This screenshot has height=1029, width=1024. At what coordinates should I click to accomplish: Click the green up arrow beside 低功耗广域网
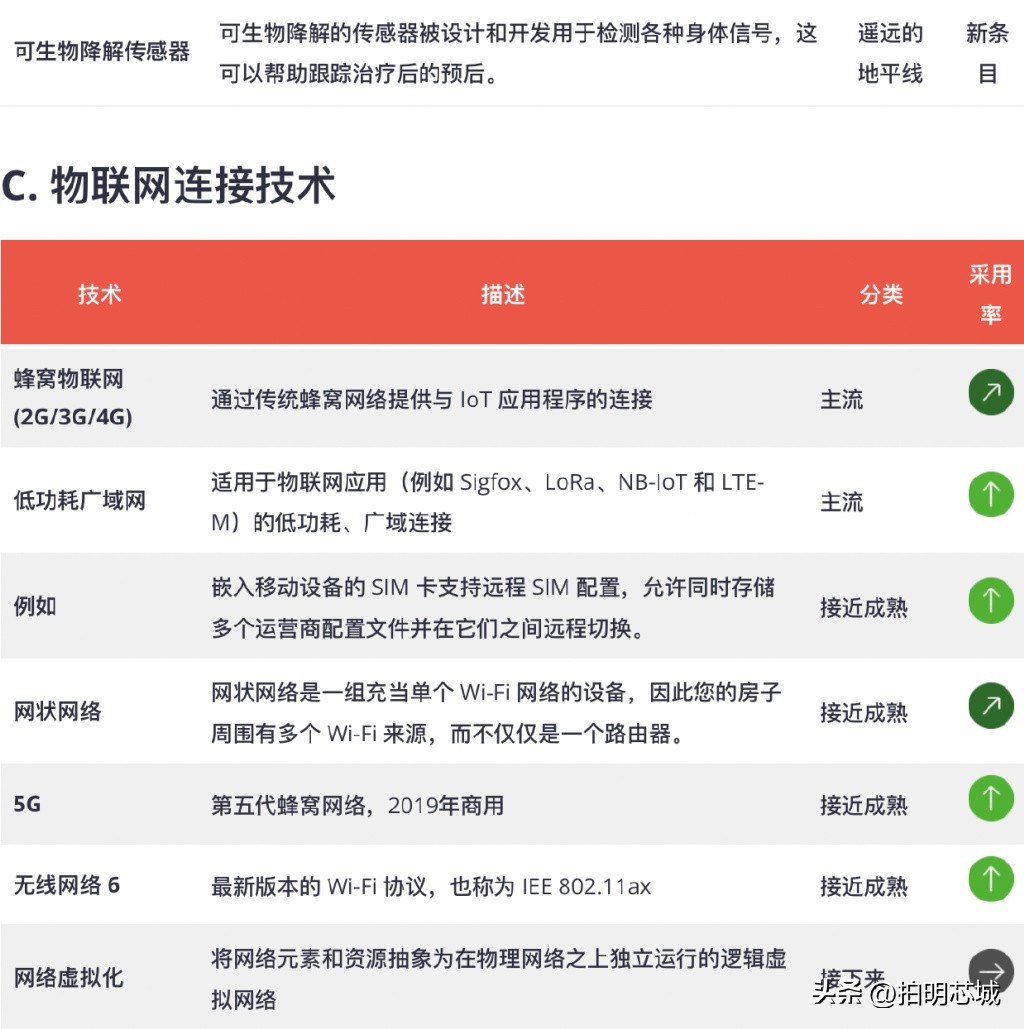coord(990,494)
